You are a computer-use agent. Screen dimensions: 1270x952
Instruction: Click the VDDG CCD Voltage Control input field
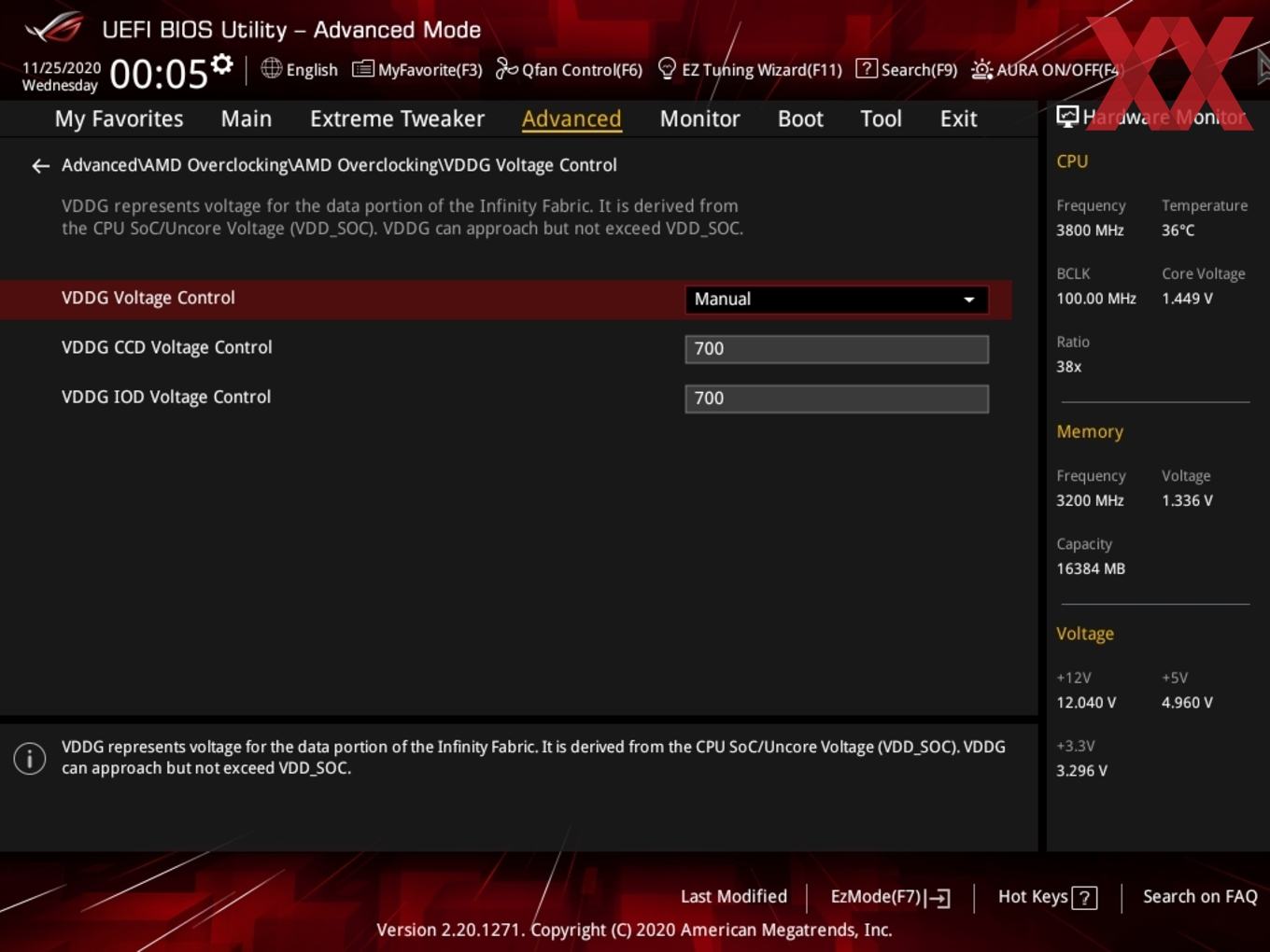tap(837, 349)
